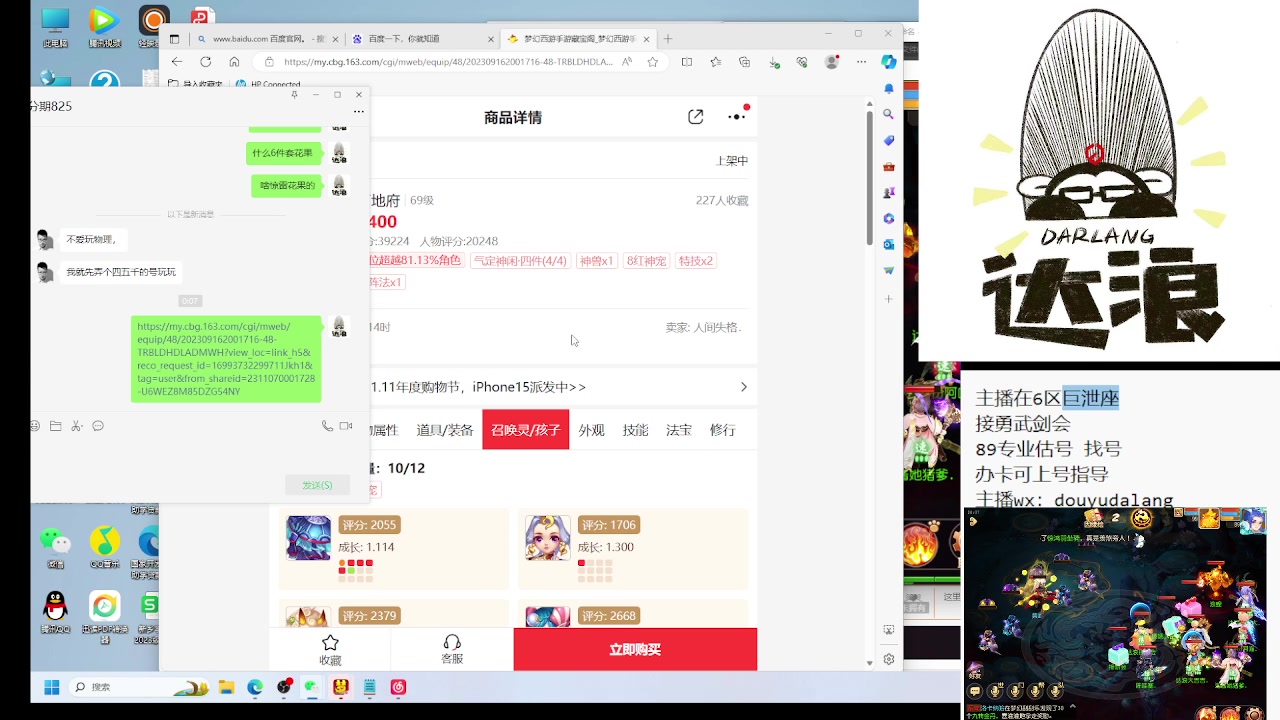Start a WeChat video call
The height and width of the screenshot is (720, 1280).
[x=346, y=426]
